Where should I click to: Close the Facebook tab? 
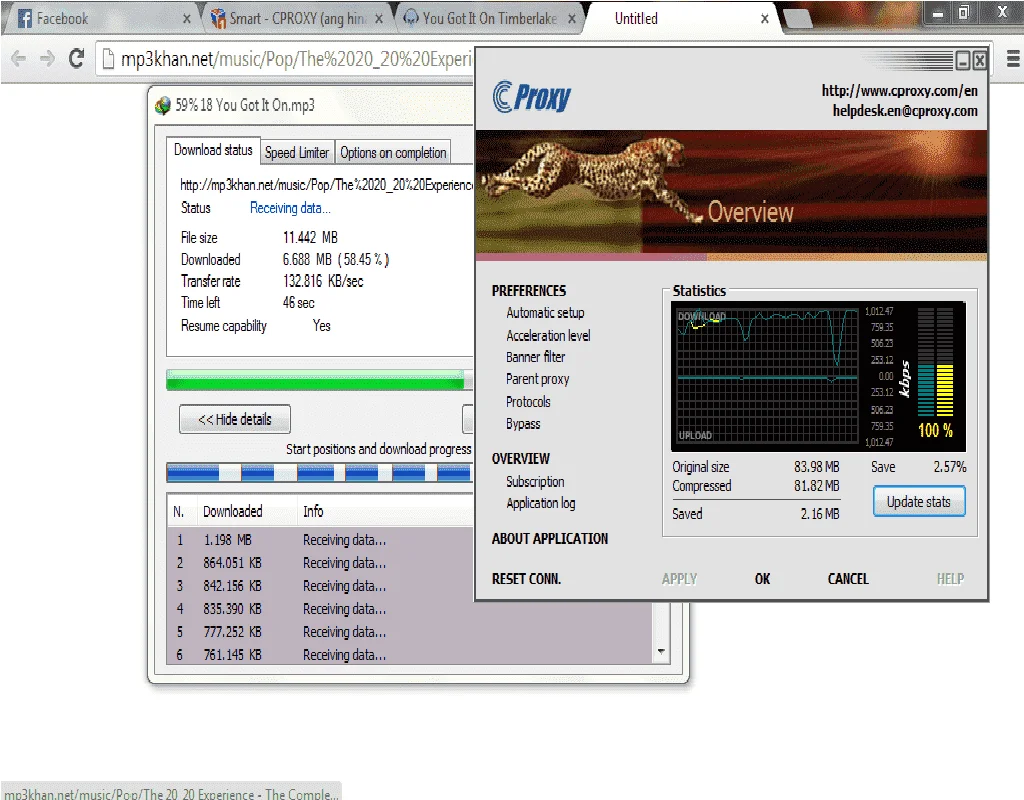pyautogui.click(x=186, y=19)
